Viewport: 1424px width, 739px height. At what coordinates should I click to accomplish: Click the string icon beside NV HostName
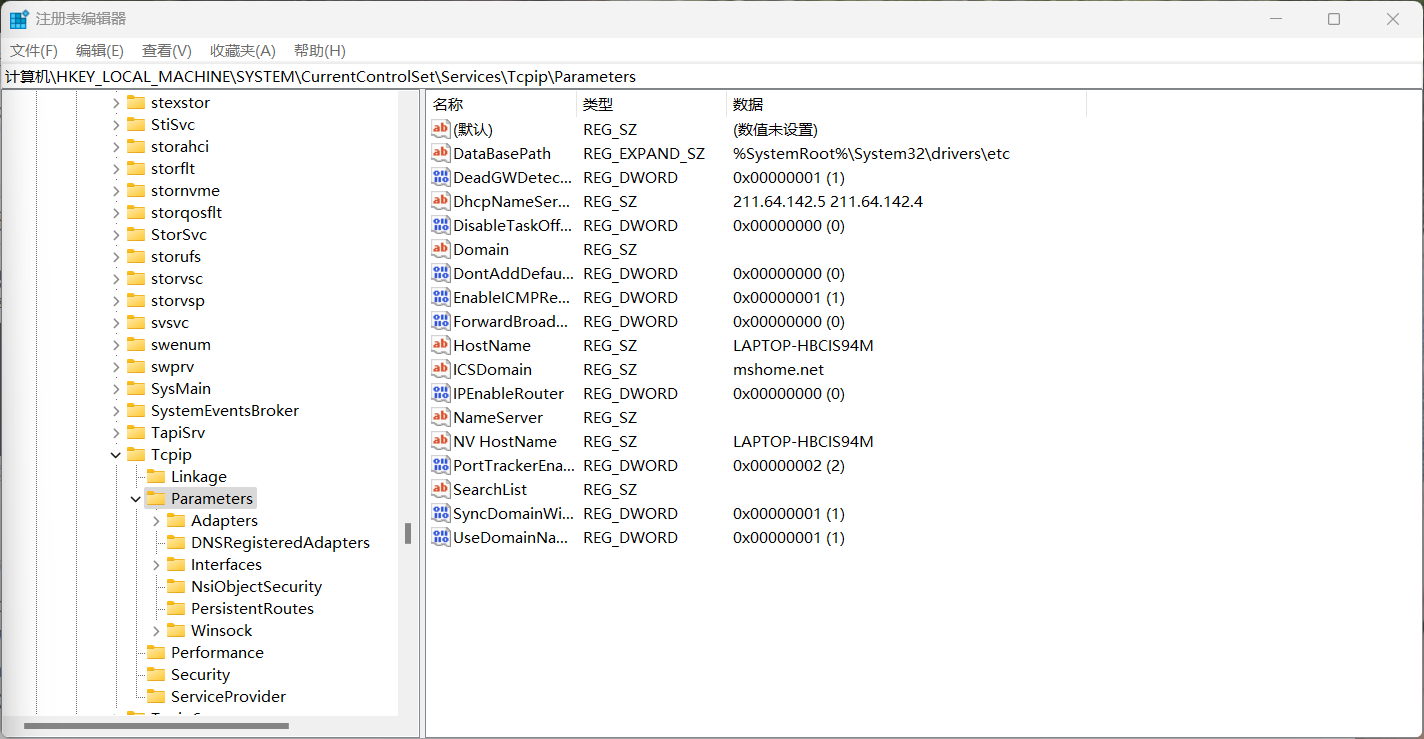(x=441, y=441)
